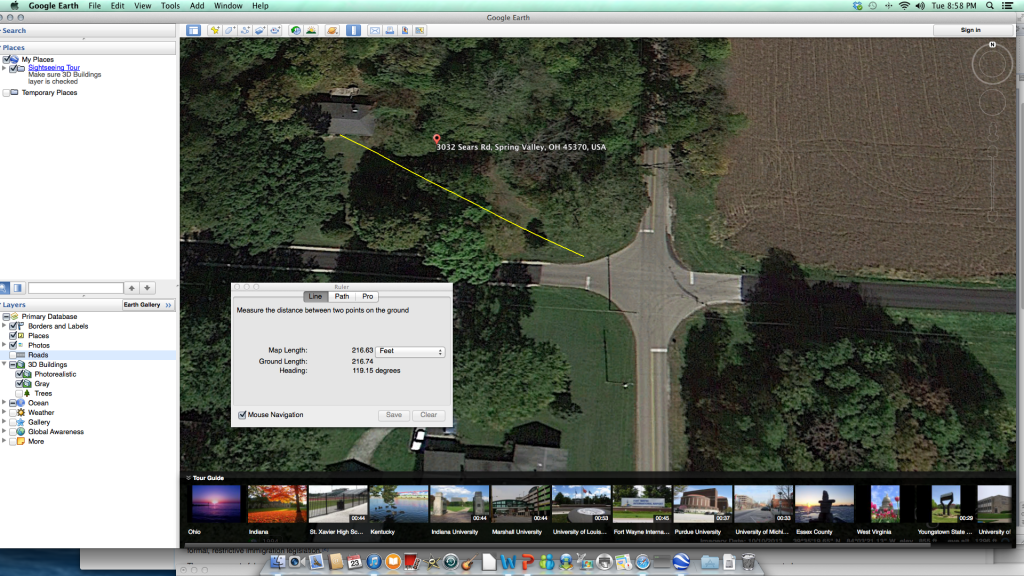The height and width of the screenshot is (576, 1024).
Task: Switch to the Pro tab in Ruler
Action: coord(368,296)
